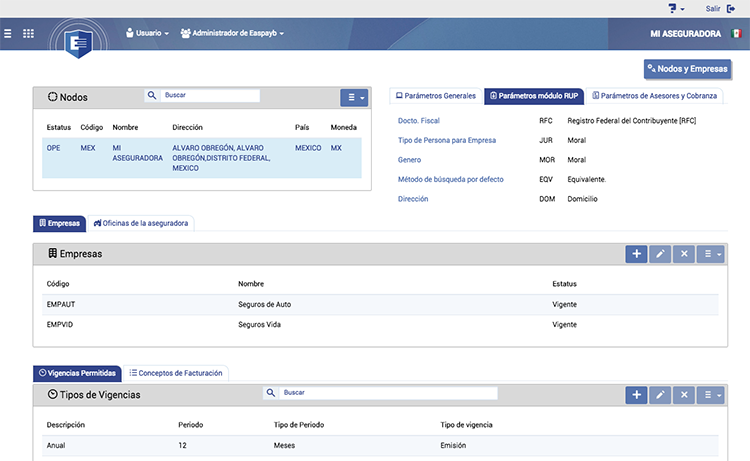The image size is (750, 461).
Task: Click the Nodos panel title icon
Action: tap(52, 97)
